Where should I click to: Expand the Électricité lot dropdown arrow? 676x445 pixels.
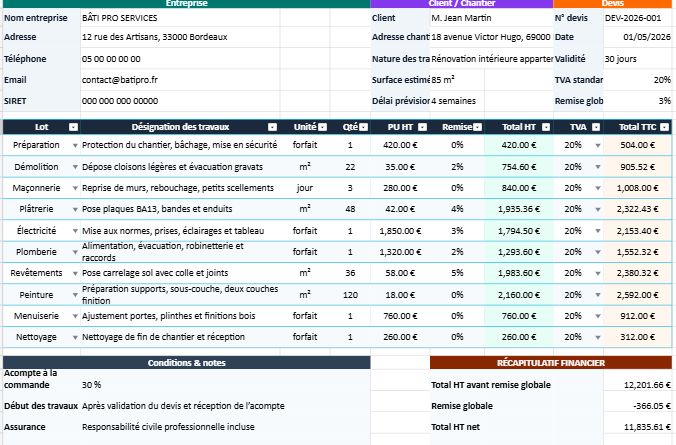coord(75,231)
